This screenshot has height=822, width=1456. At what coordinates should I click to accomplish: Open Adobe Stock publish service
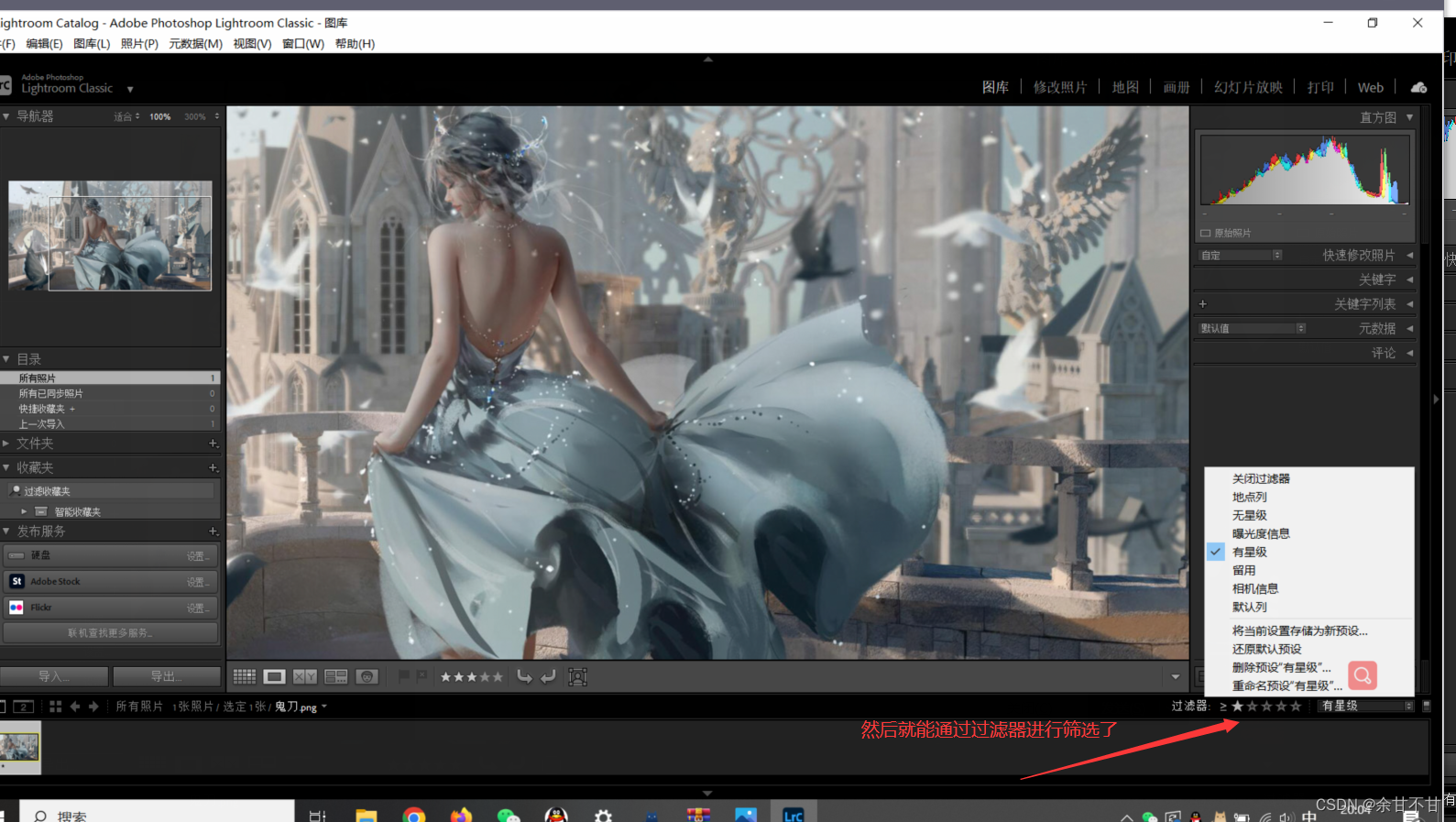[110, 582]
